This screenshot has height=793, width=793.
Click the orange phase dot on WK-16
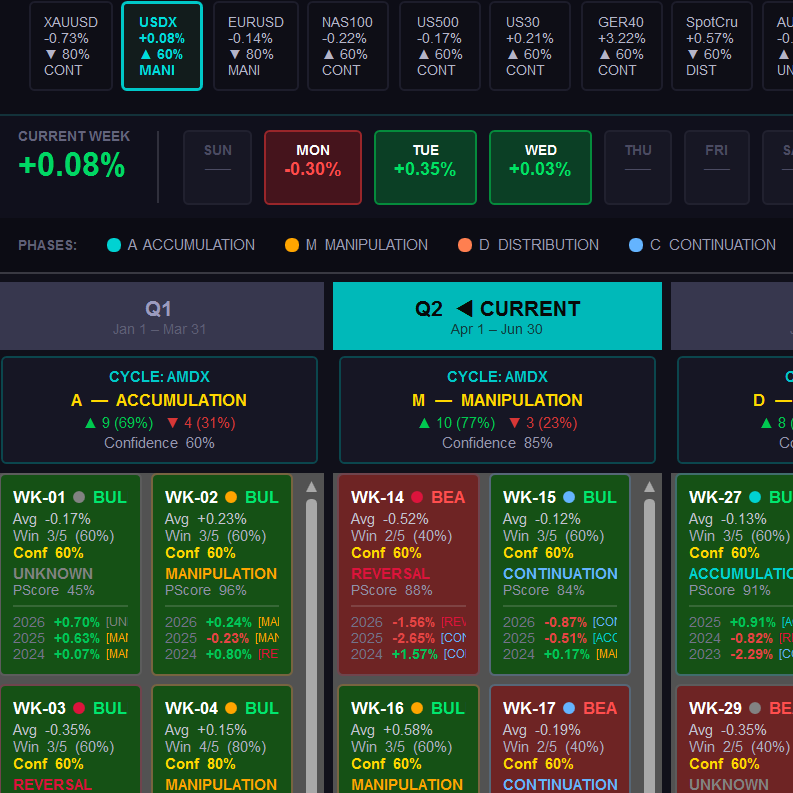tap(417, 708)
